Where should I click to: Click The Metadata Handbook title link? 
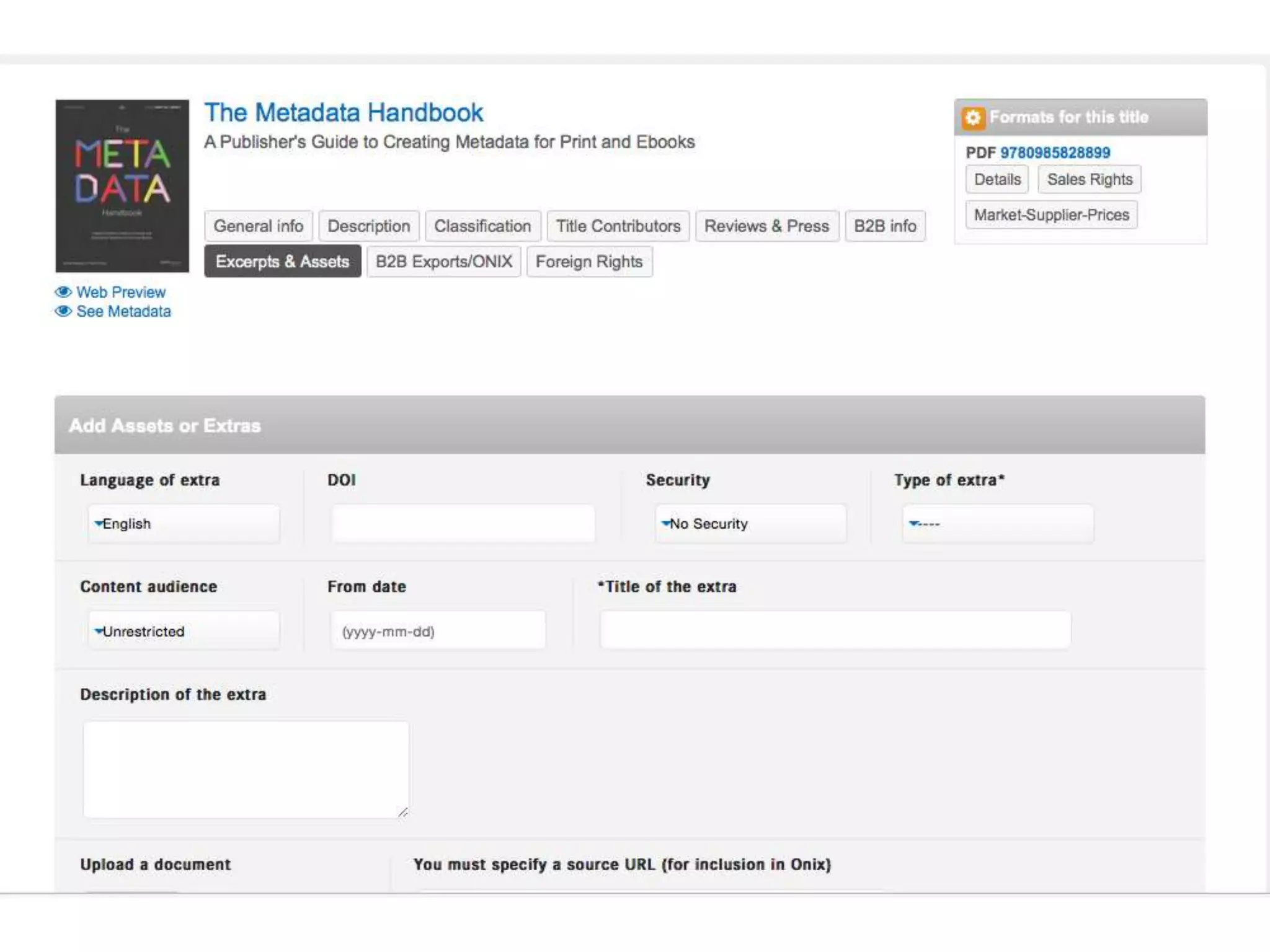tap(344, 113)
